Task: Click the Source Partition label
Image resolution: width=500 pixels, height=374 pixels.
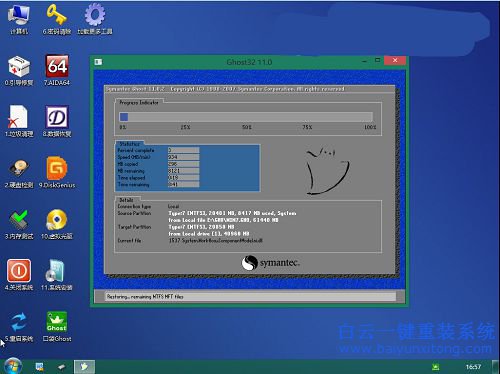Action: (x=134, y=213)
